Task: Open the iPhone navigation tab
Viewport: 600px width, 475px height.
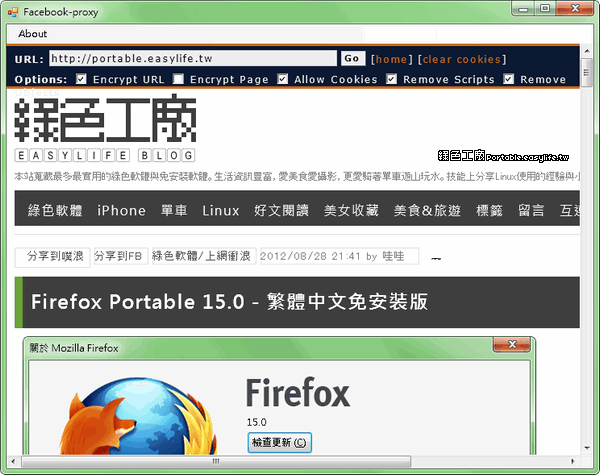Action: pos(121,211)
